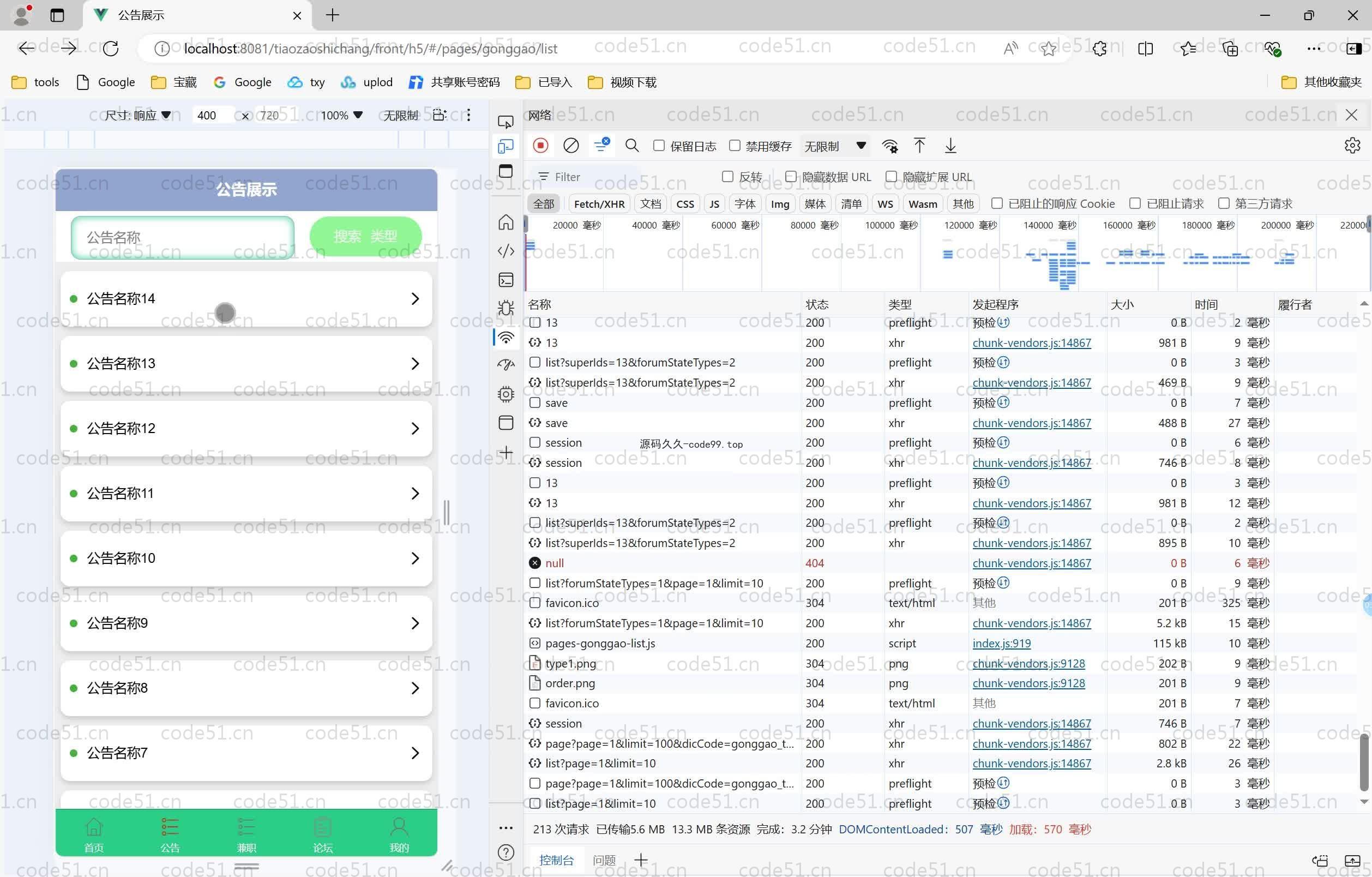Open the Application panel icon
This screenshot has width=1372, height=877.
point(506,422)
